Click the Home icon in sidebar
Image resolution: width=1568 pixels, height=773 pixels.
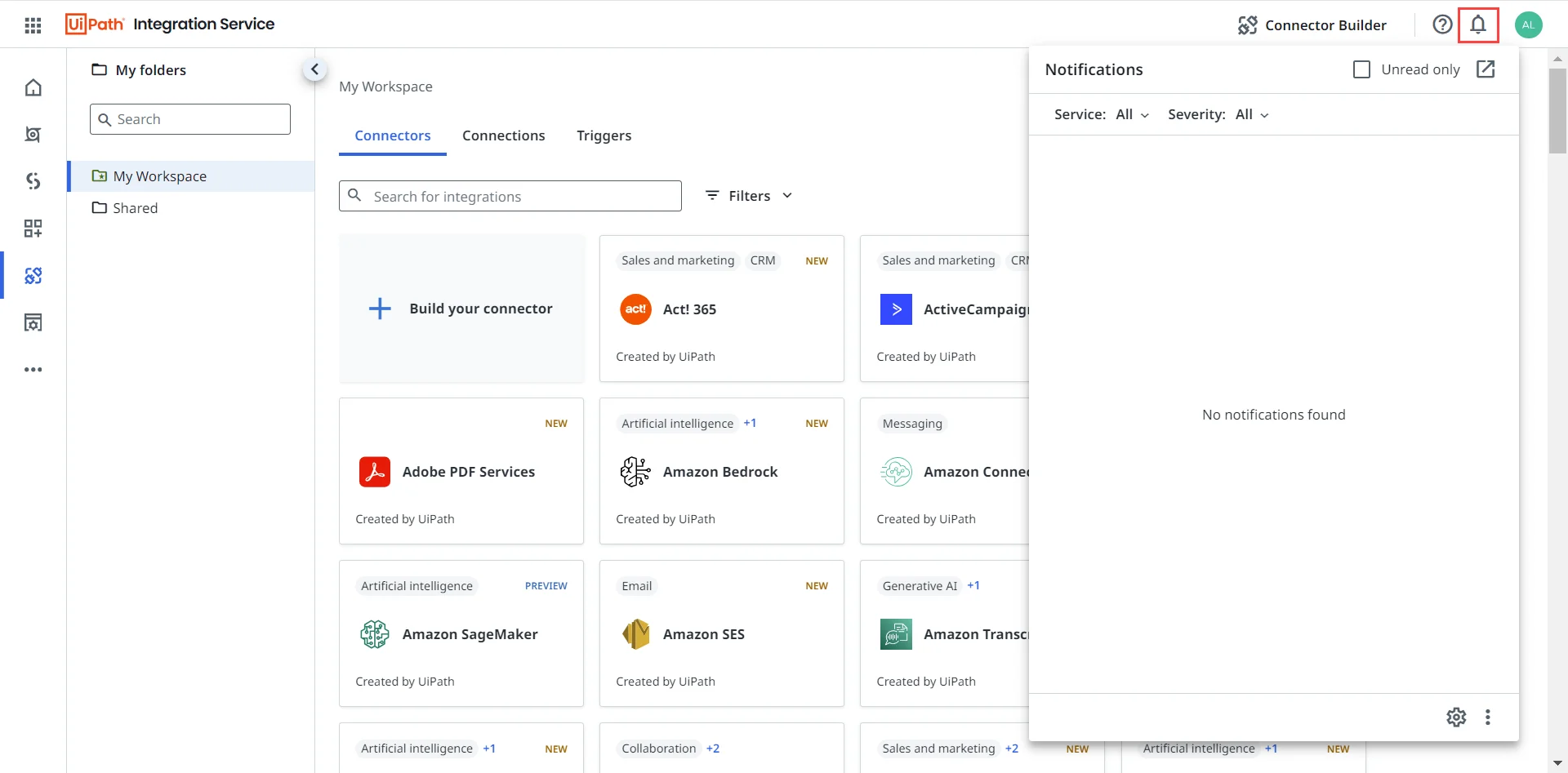click(x=33, y=87)
